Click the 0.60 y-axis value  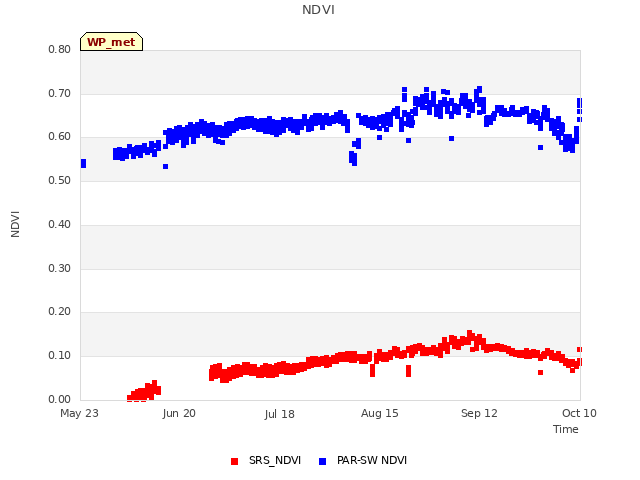coord(60,137)
